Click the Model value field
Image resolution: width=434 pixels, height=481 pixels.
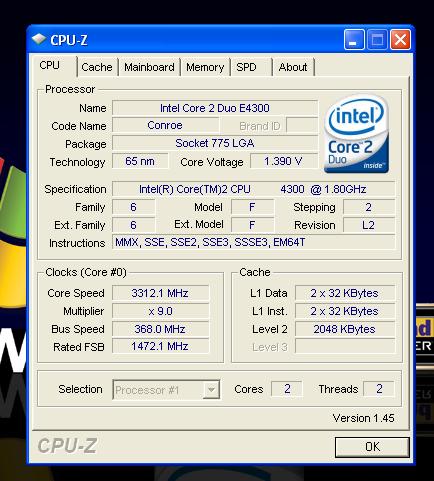click(252, 207)
